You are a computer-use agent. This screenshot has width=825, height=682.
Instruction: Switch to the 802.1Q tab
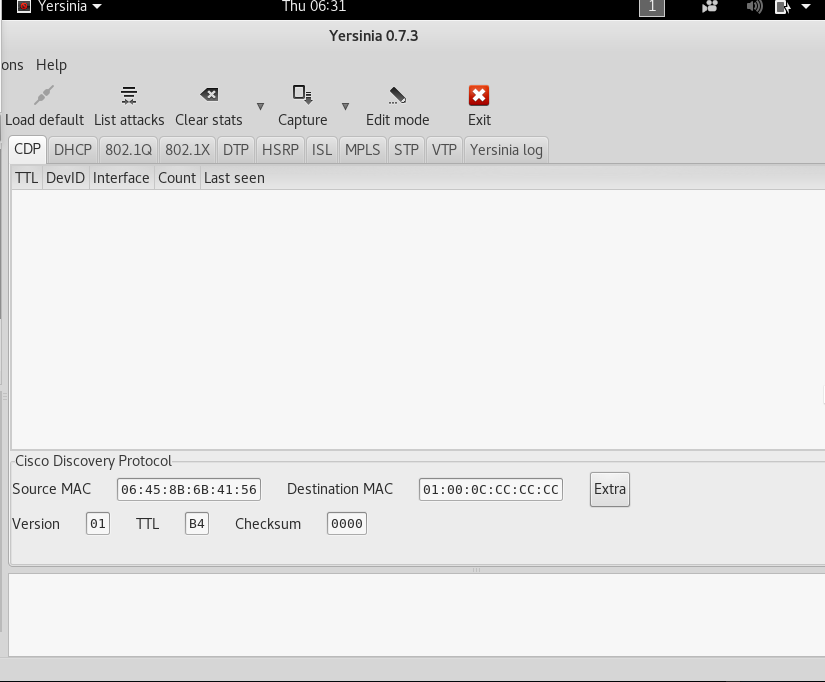pyautogui.click(x=128, y=150)
